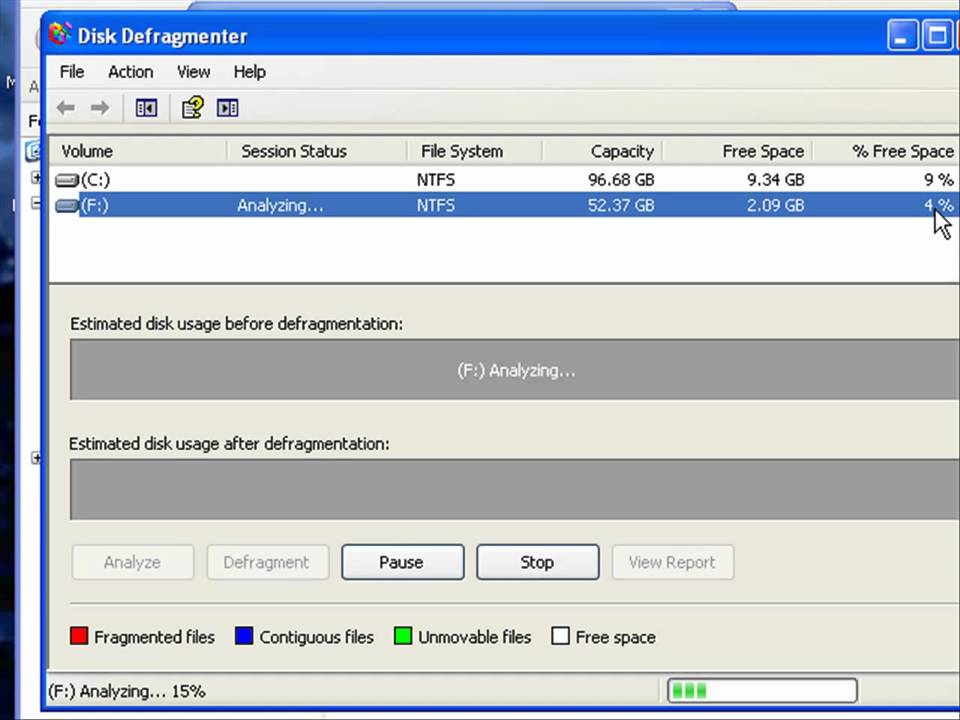Stop the disk analysis
The height and width of the screenshot is (720, 960).
[x=538, y=562]
